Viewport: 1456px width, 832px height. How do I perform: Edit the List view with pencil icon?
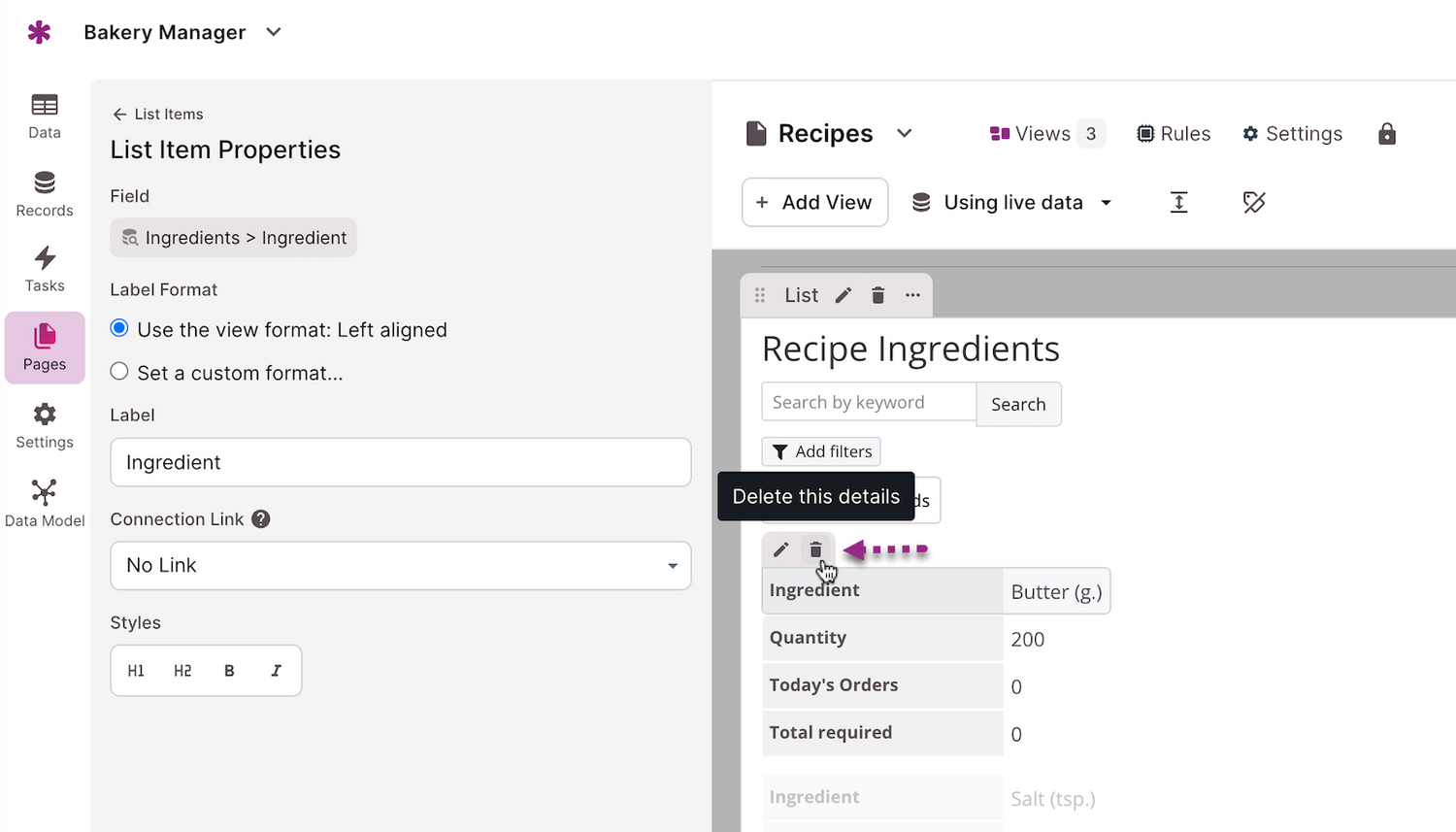844,295
